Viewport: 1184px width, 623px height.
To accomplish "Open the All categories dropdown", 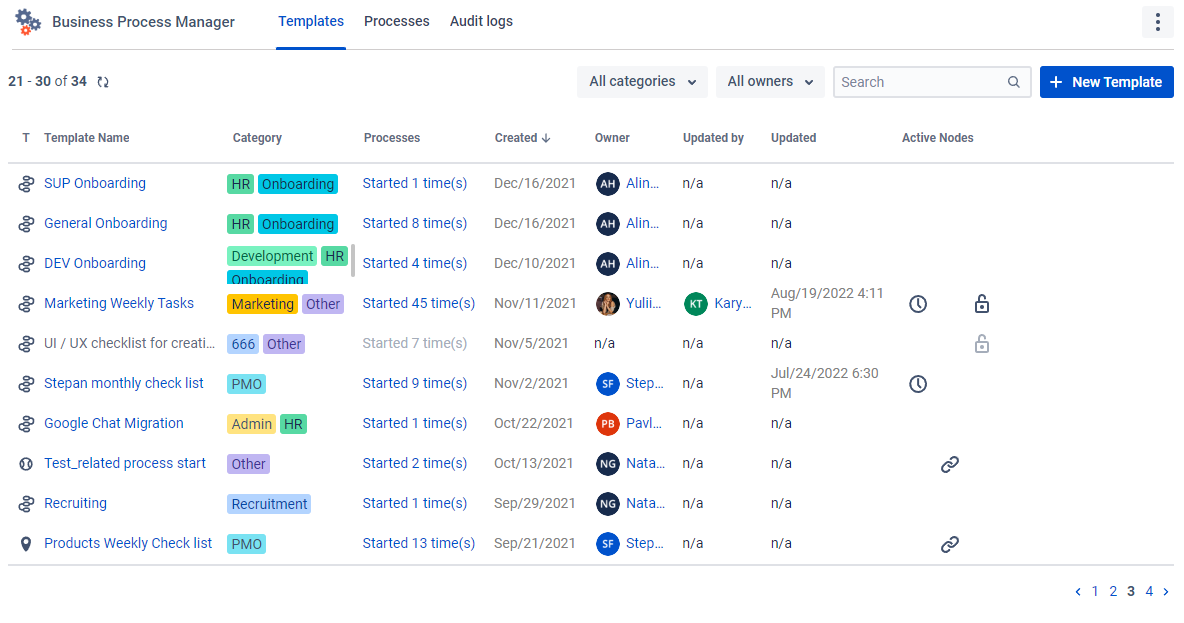I will [x=641, y=81].
